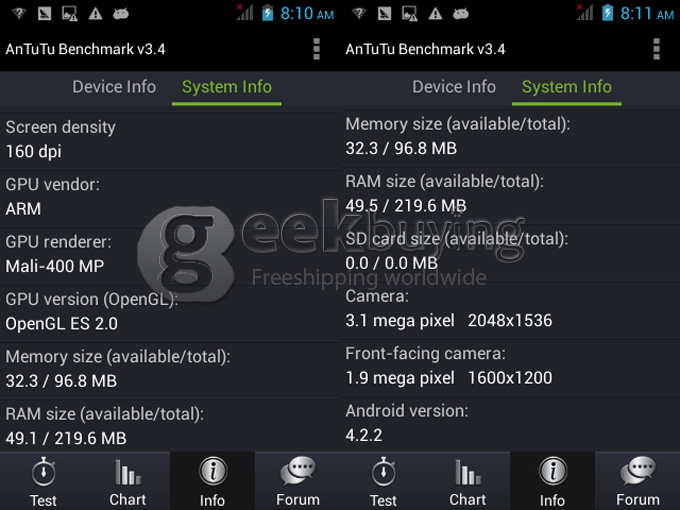The height and width of the screenshot is (510, 680).
Task: Tap AnTuTu Benchmark v3.4 title on left
Action: (85, 49)
